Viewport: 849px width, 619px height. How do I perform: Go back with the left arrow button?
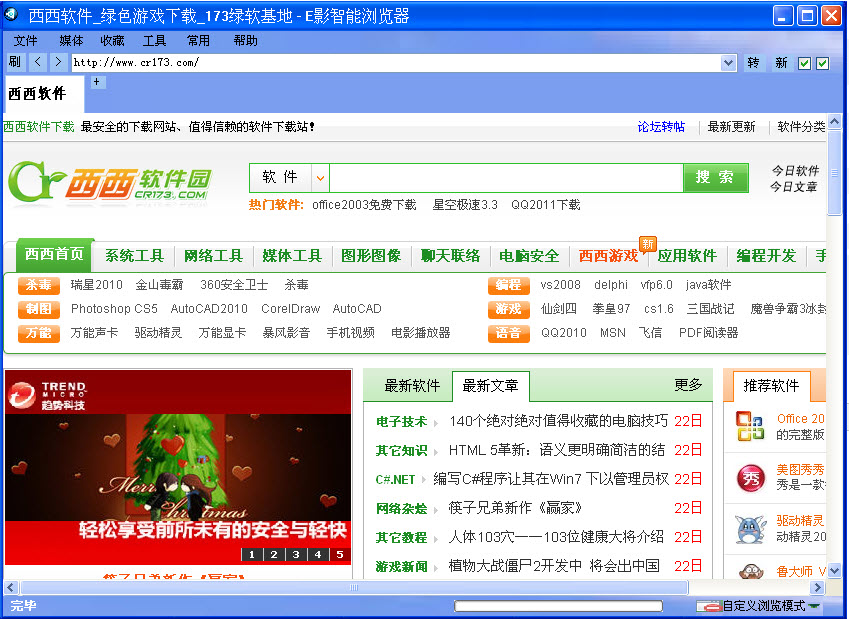point(37,62)
